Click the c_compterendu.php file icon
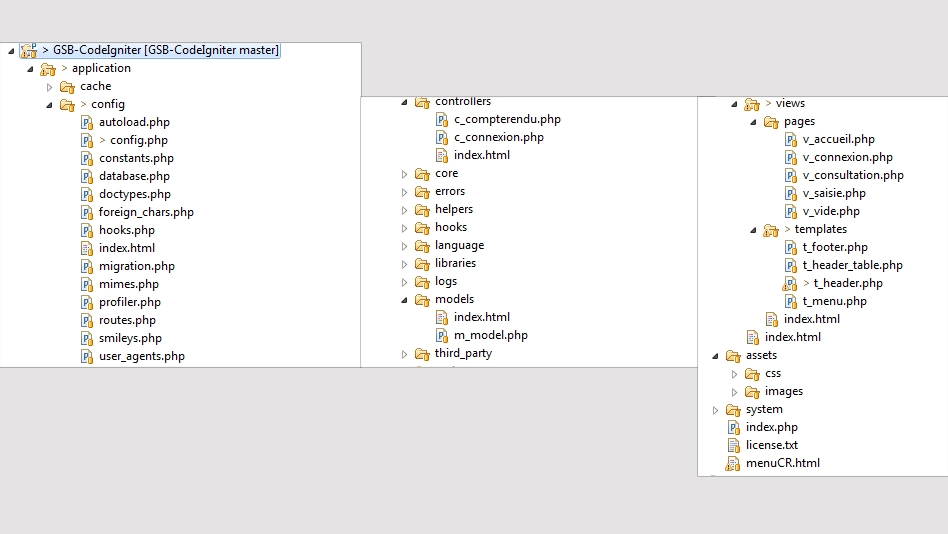 [442, 120]
